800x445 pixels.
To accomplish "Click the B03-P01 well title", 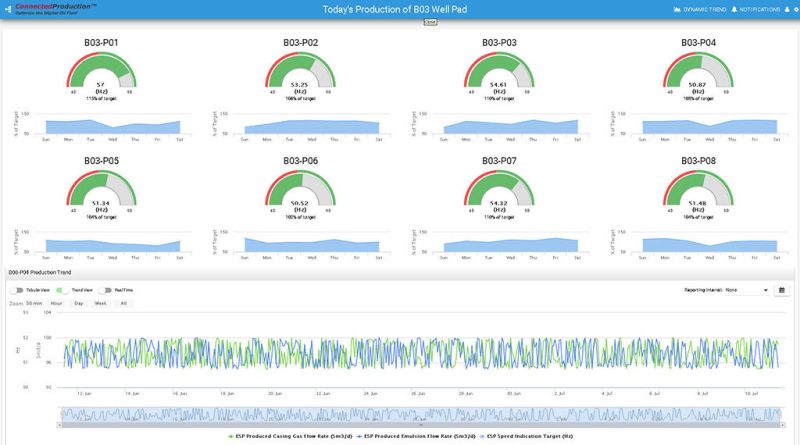I will pyautogui.click(x=101, y=42).
